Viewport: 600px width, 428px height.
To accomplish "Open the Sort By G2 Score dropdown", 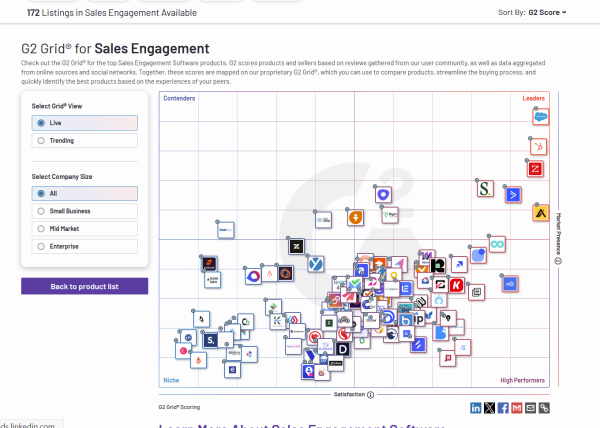I will click(546, 12).
